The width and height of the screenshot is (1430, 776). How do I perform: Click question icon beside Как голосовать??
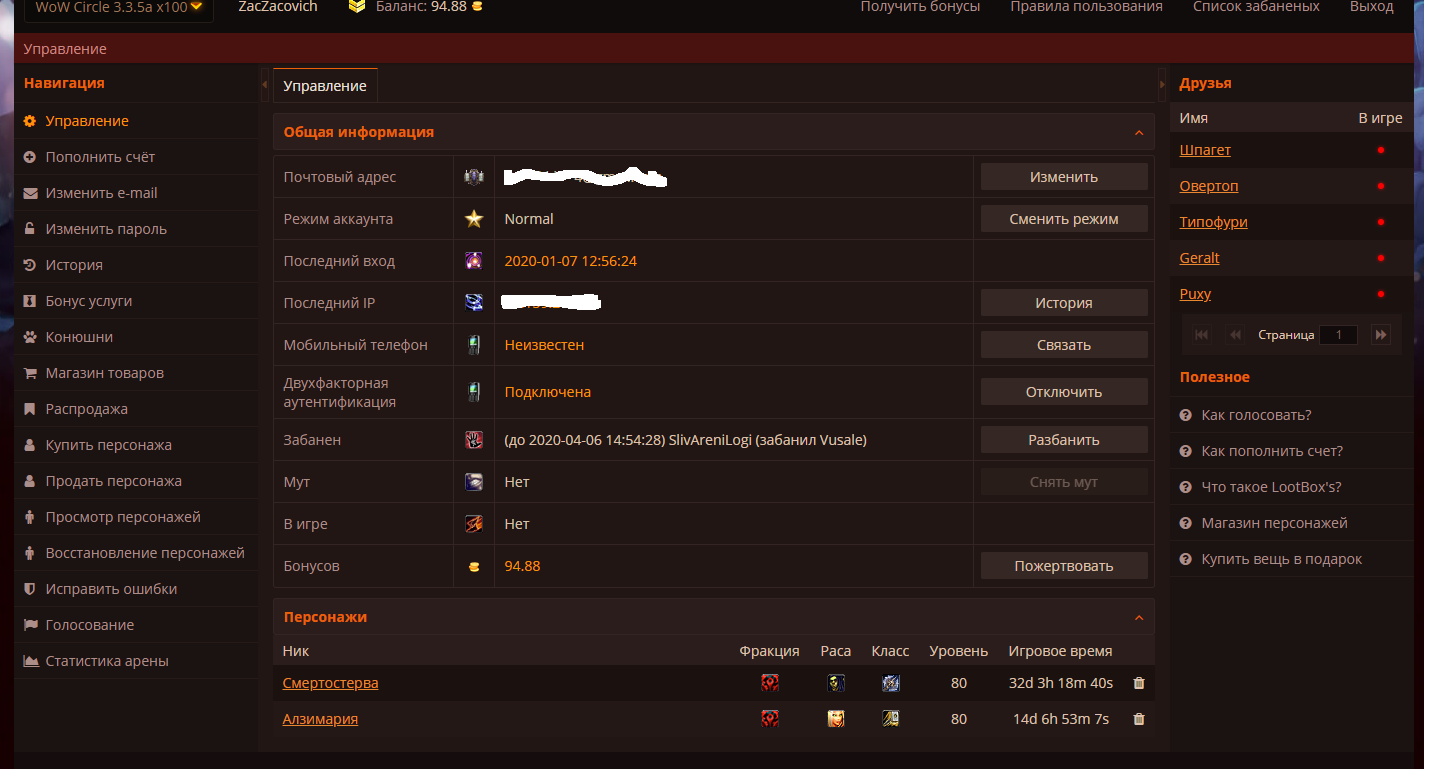click(x=1186, y=415)
